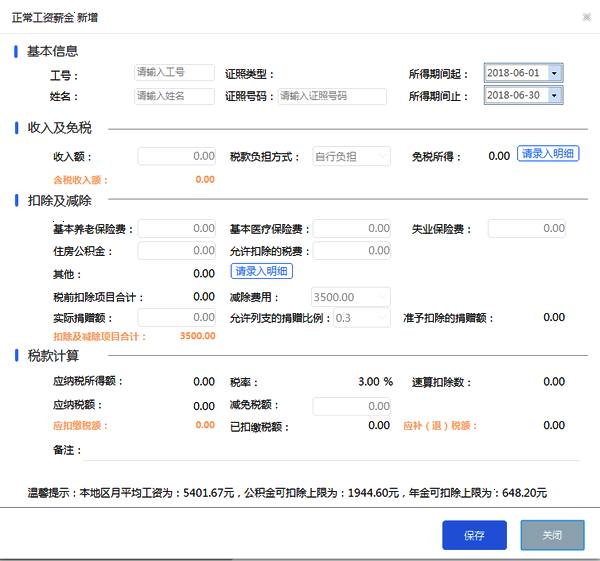Click the 减免税额 input field

click(351, 406)
